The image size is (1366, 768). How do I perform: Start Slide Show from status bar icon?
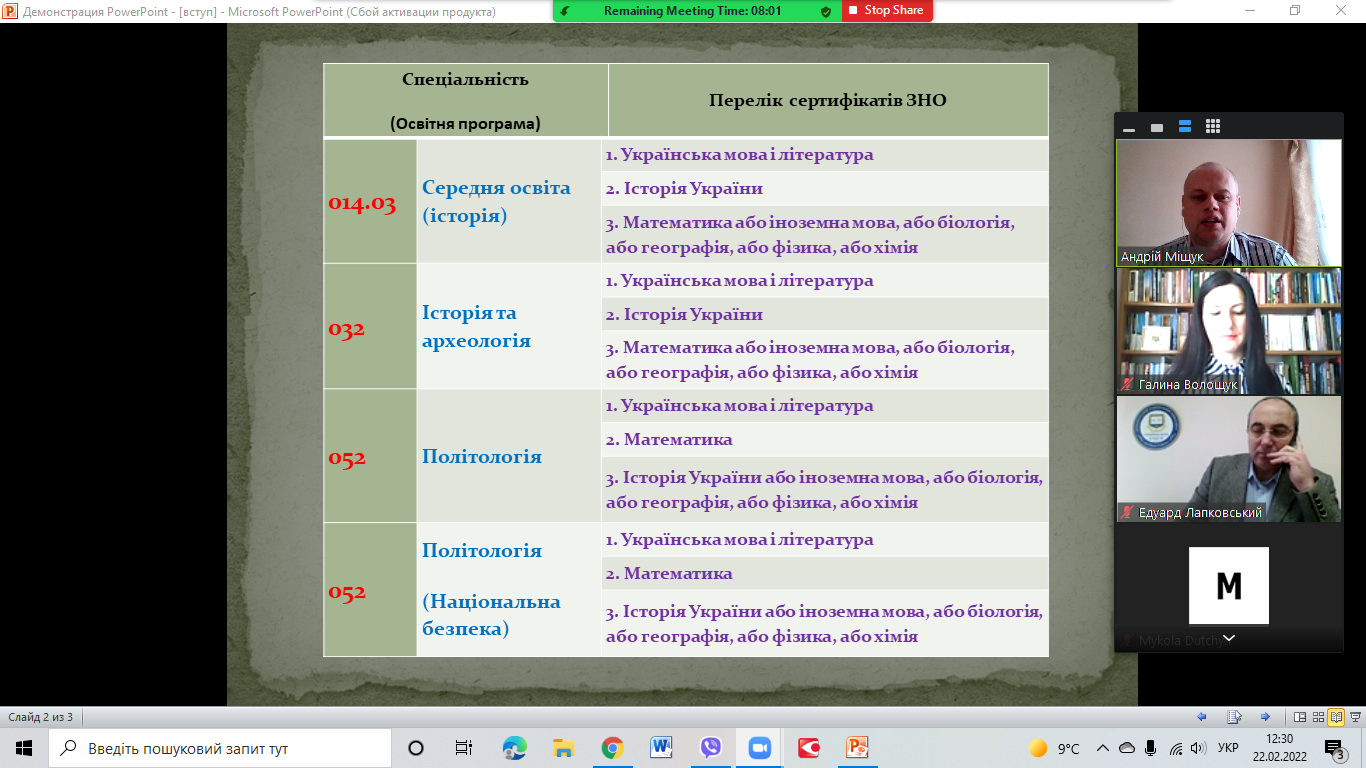(x=1354, y=717)
